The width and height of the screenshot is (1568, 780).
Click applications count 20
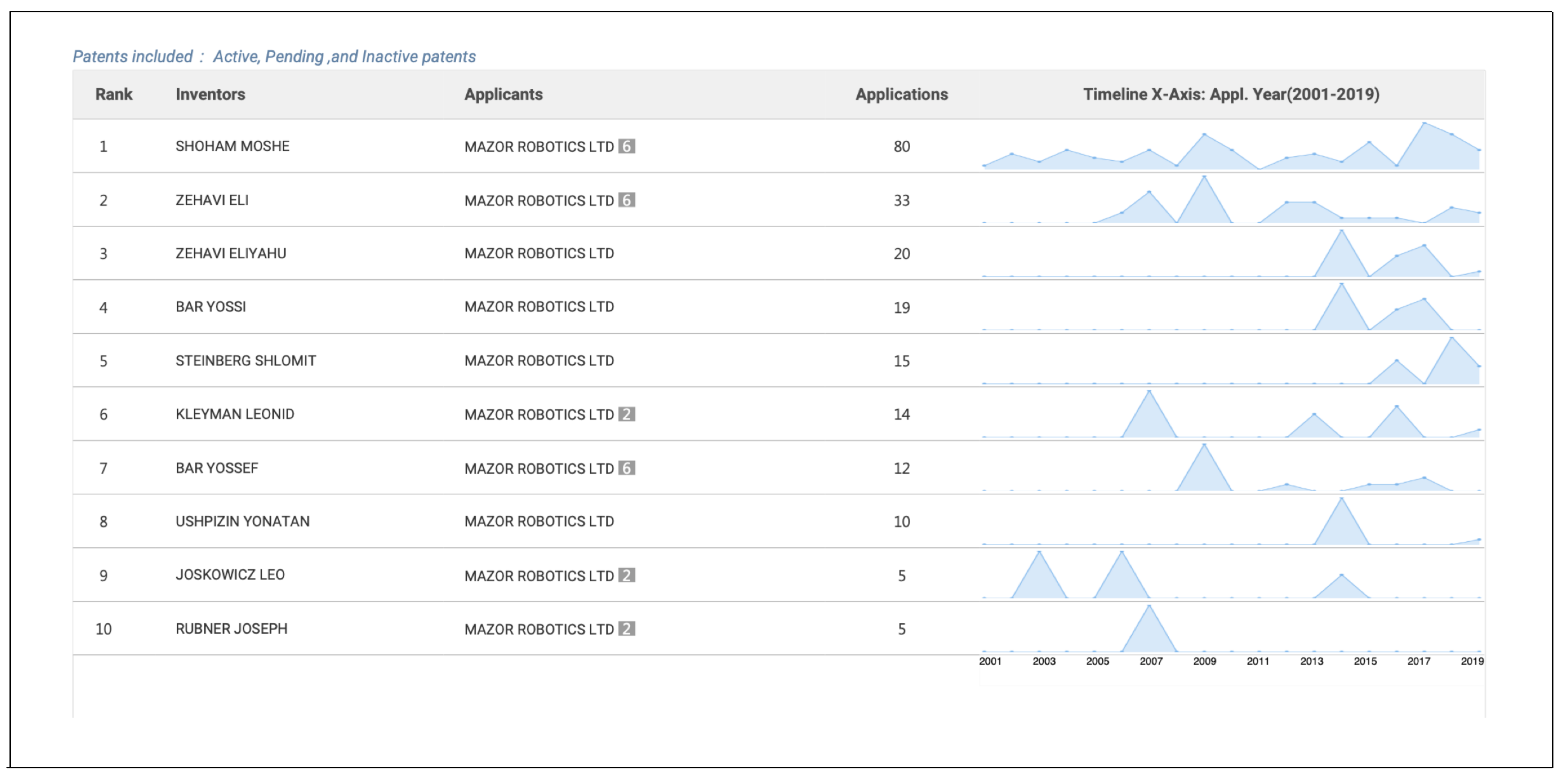(902, 253)
